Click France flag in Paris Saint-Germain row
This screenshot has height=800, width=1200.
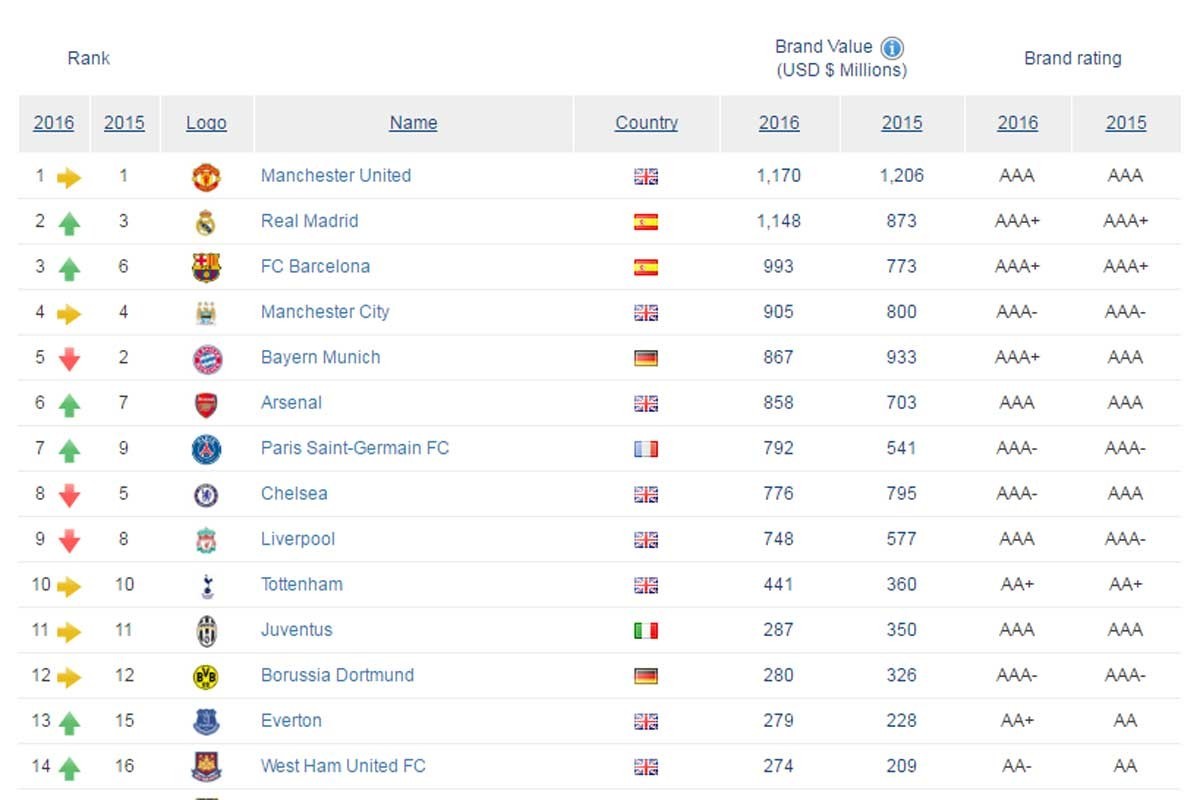[646, 449]
